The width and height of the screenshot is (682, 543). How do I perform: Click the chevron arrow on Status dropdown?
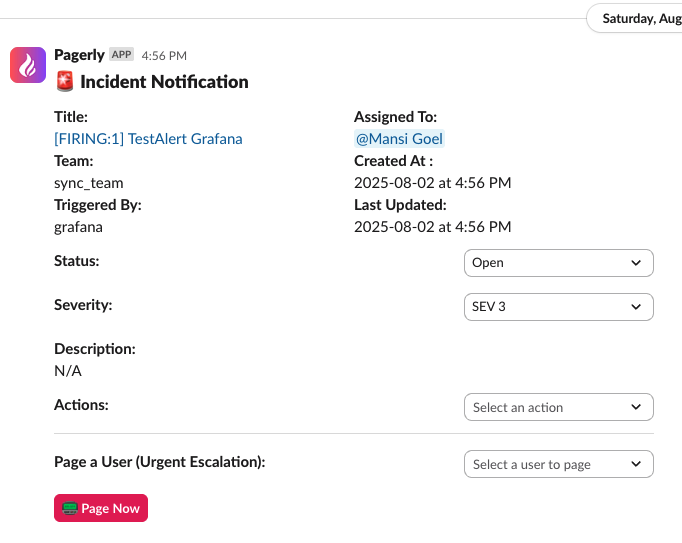[636, 263]
